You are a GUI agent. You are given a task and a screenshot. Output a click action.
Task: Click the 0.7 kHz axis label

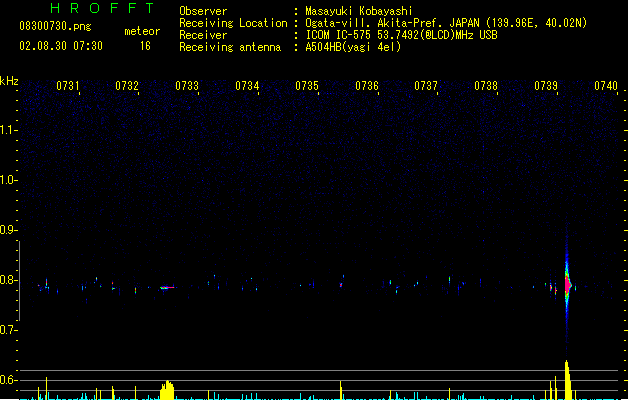point(8,330)
